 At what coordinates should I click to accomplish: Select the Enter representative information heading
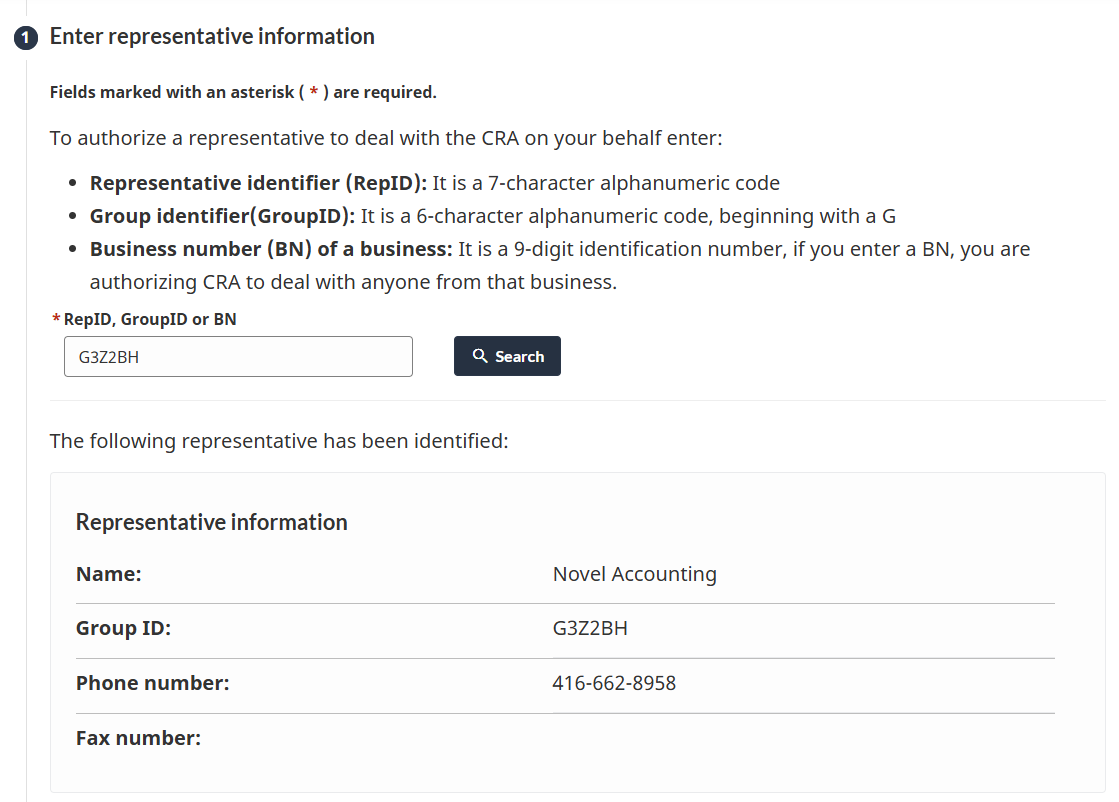[x=212, y=36]
